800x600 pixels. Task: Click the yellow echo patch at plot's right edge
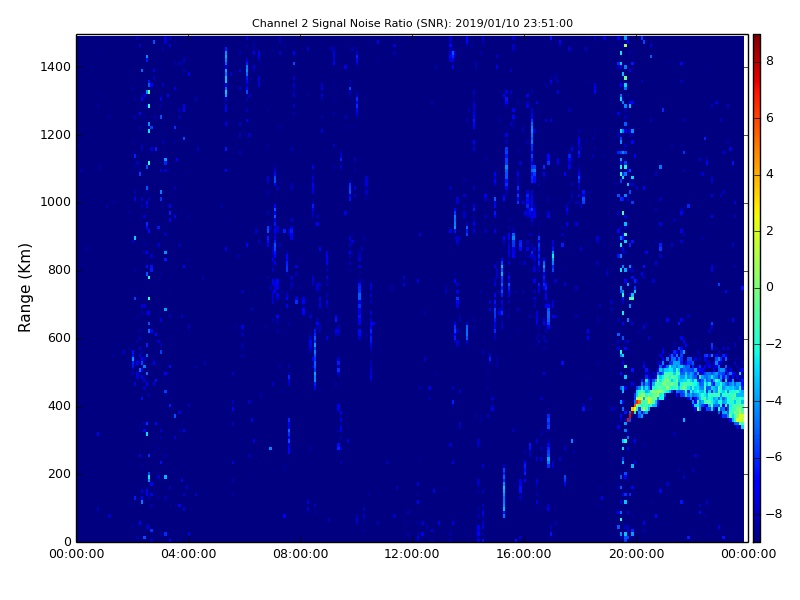740,418
